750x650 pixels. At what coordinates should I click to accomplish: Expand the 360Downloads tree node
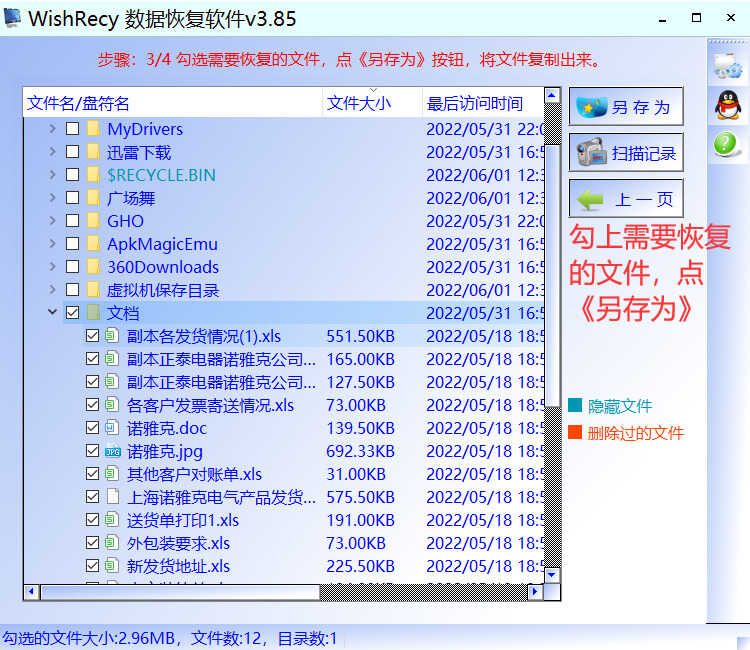(53, 266)
